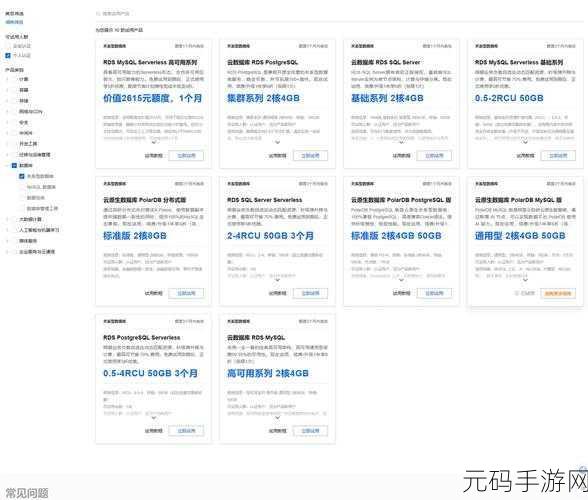Uncheck the 关系型数据库 checkbox
Screen dimensions: 588x500
22,176
